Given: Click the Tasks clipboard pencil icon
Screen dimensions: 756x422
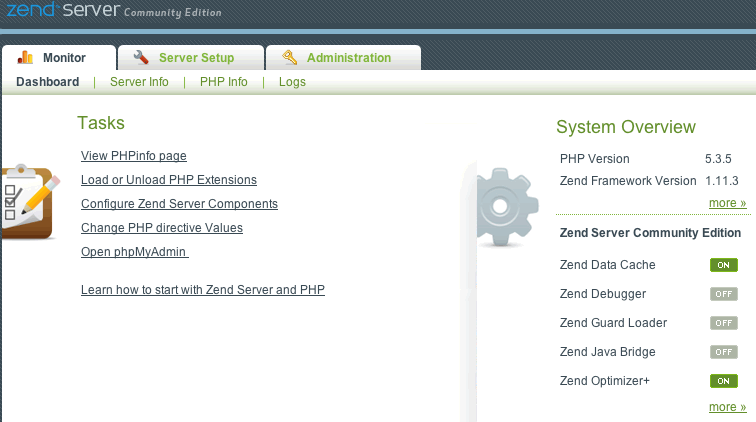Looking at the screenshot, I should [30, 203].
